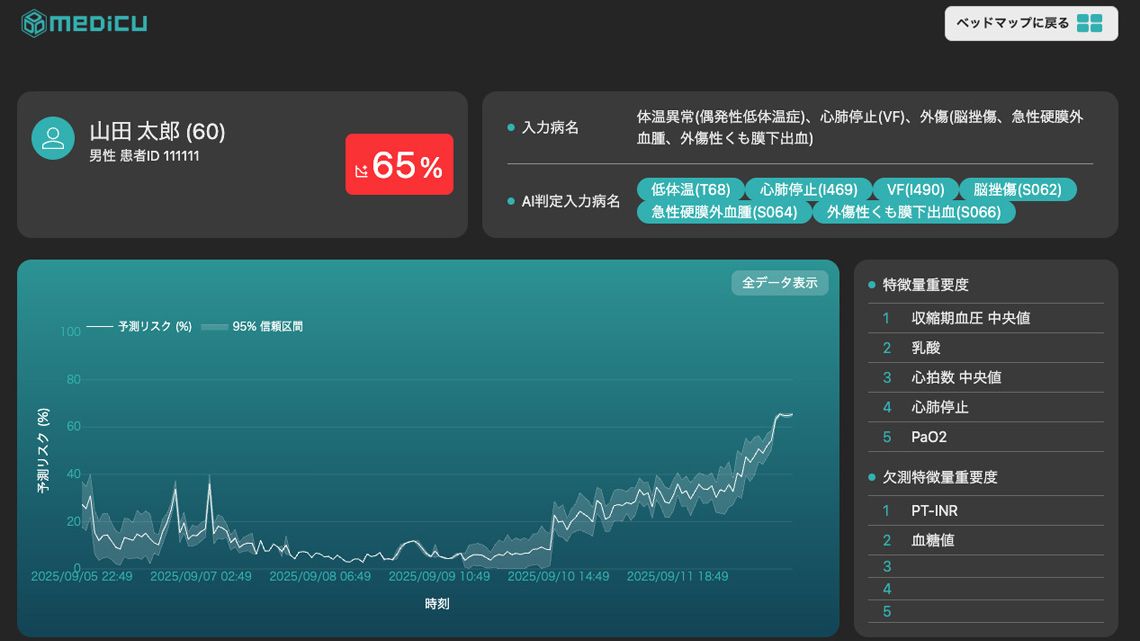Click the 予測リスク white line legend marker
Image resolution: width=1140 pixels, height=641 pixels.
click(x=100, y=326)
